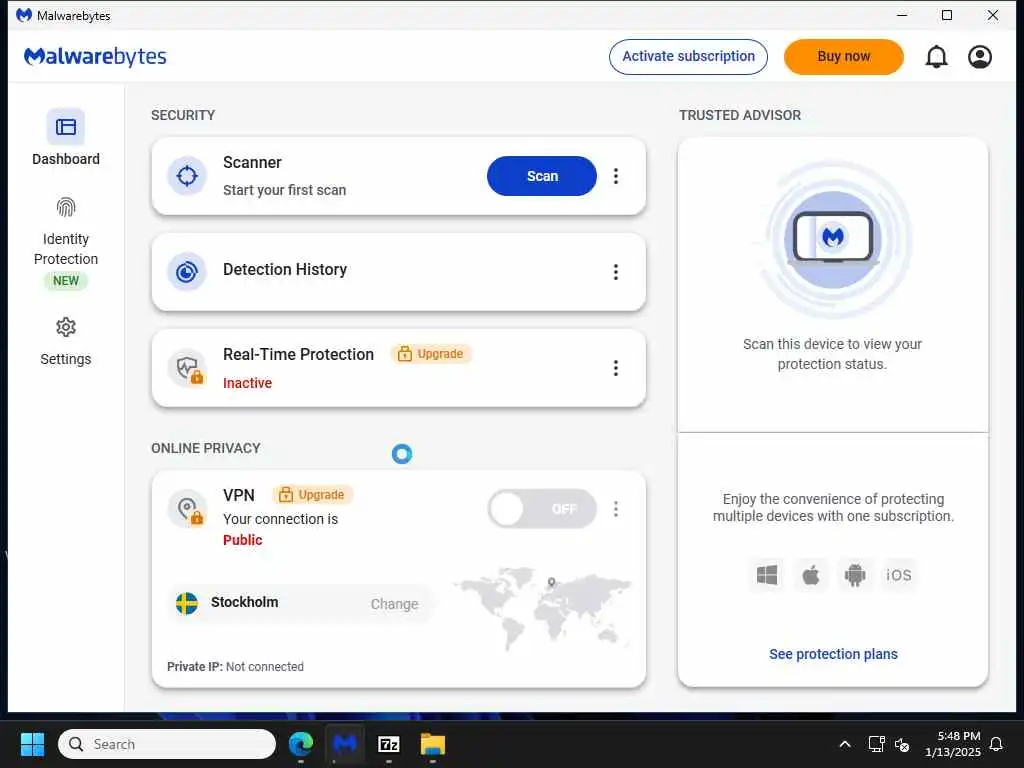Select the Windows platform icon
The image size is (1024, 768).
click(x=767, y=575)
